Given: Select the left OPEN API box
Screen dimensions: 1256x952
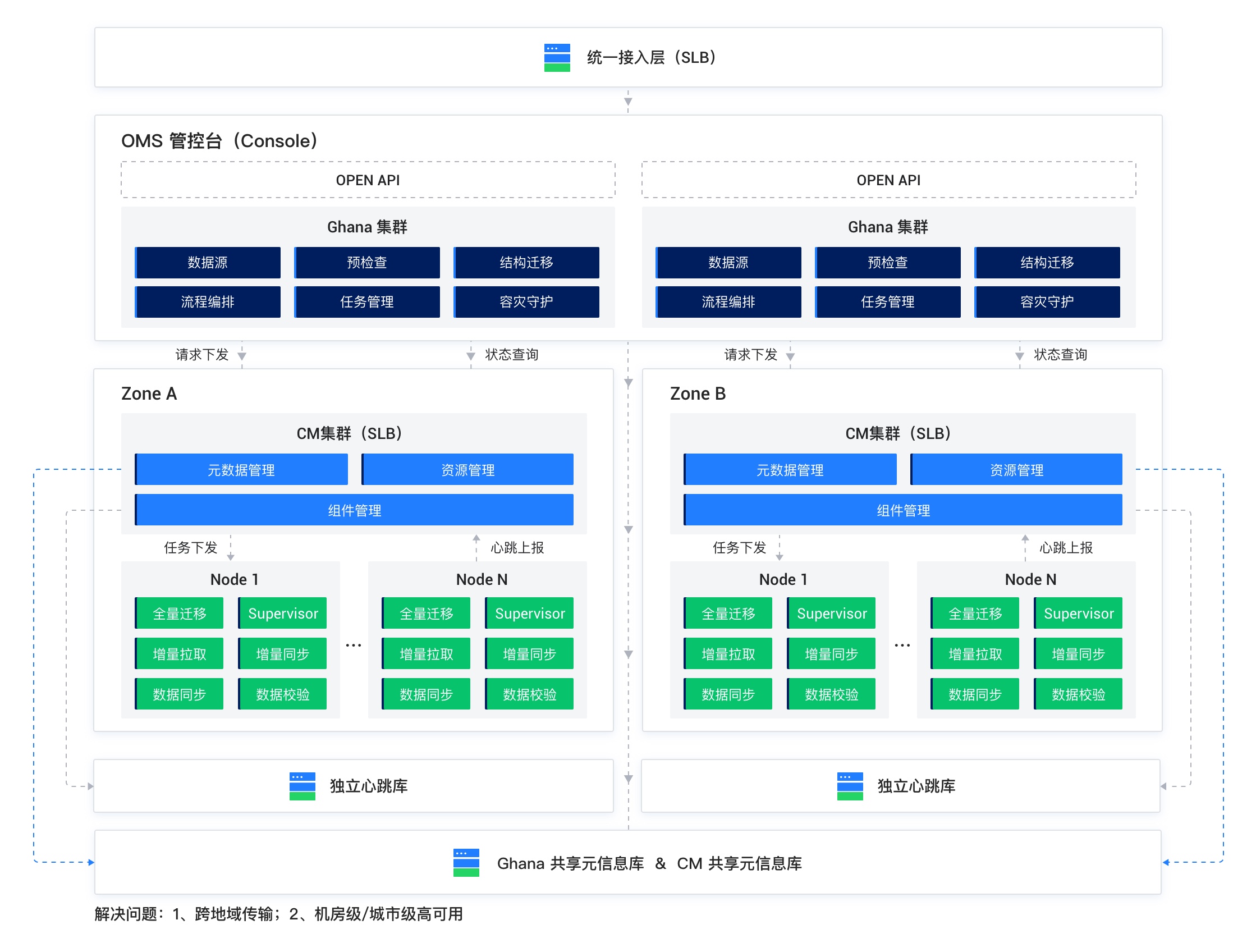Looking at the screenshot, I should click(x=368, y=180).
